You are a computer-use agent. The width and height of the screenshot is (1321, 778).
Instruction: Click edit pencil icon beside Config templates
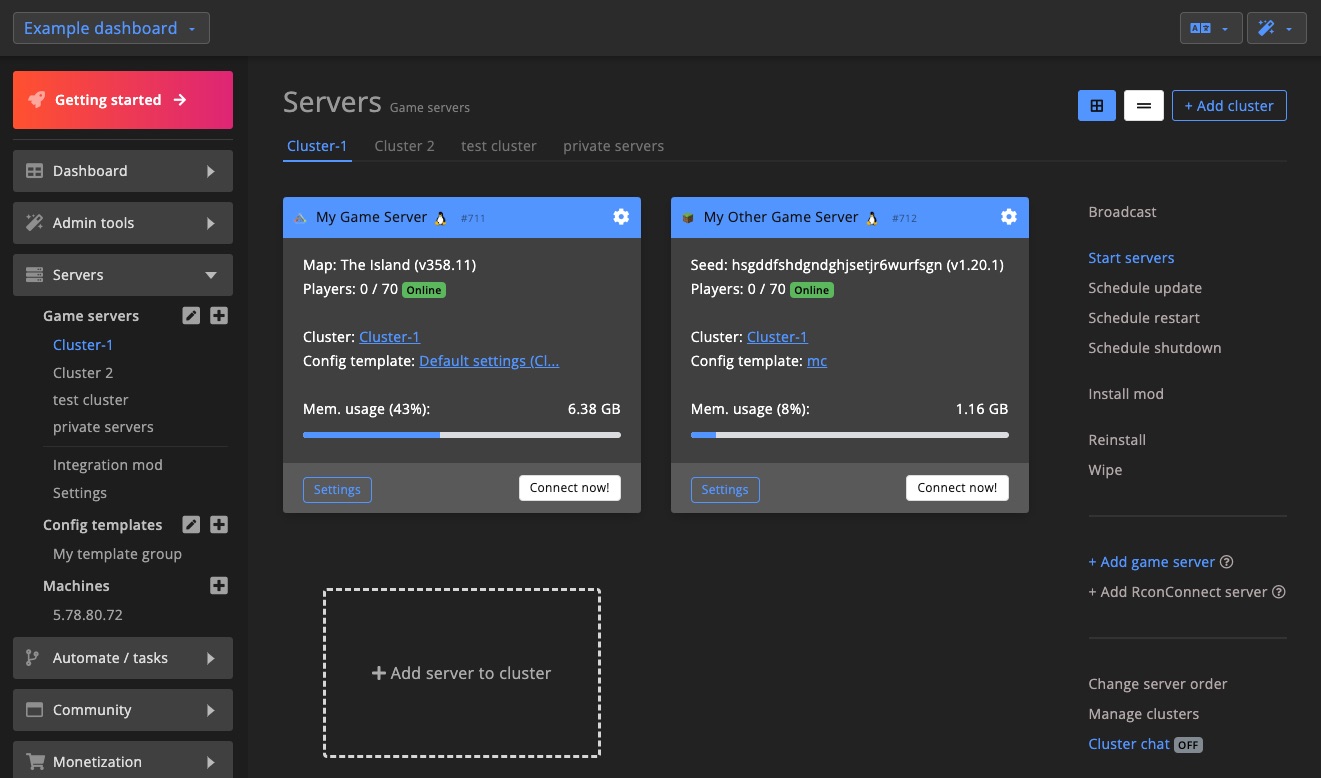pos(191,525)
